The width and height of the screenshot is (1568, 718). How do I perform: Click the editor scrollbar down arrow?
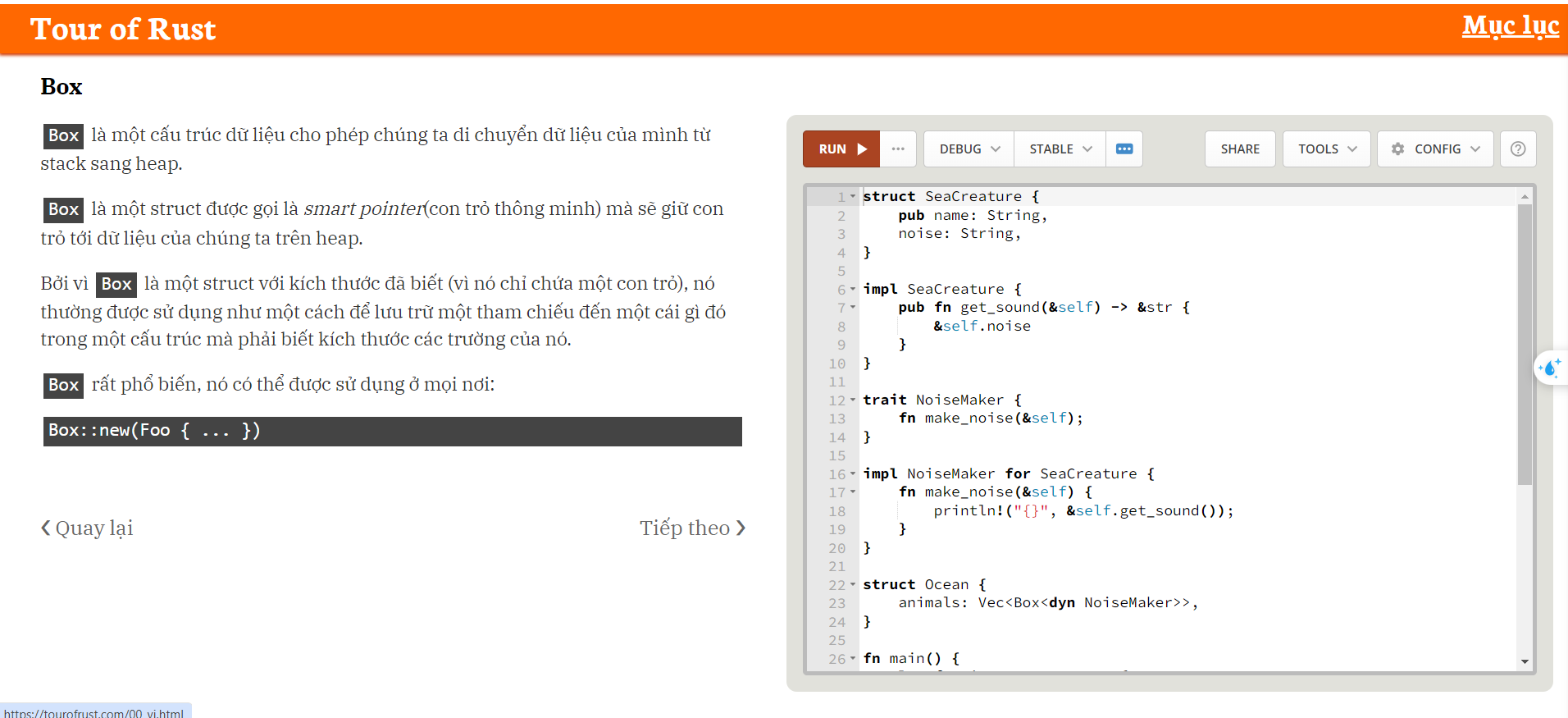1525,661
